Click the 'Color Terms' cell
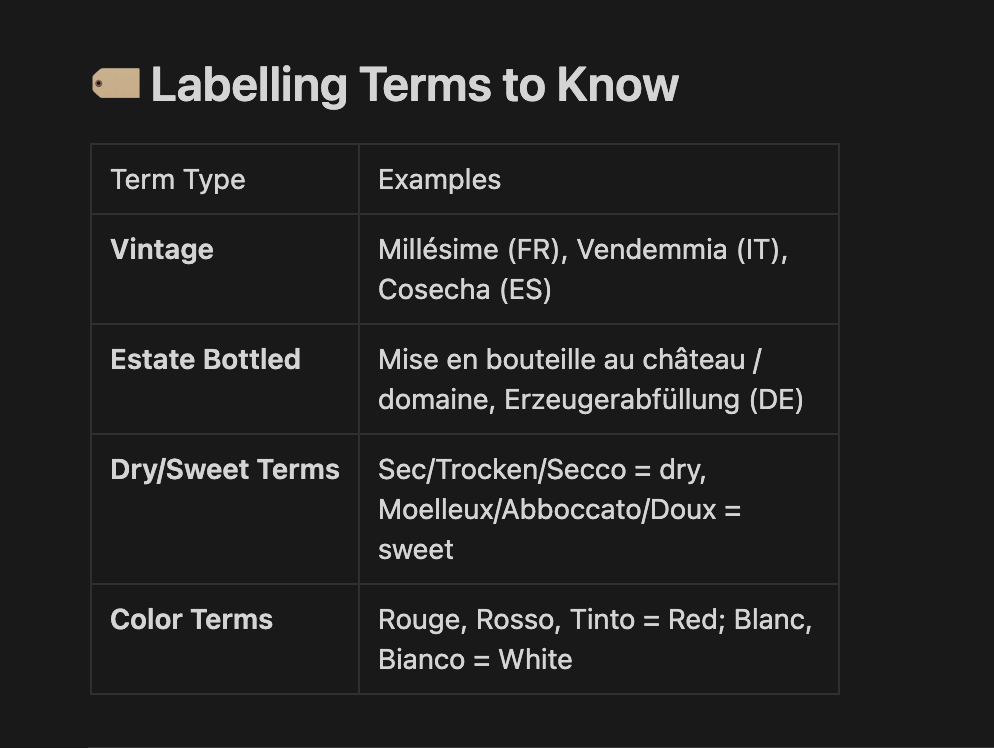The width and height of the screenshot is (994, 748). 225,639
